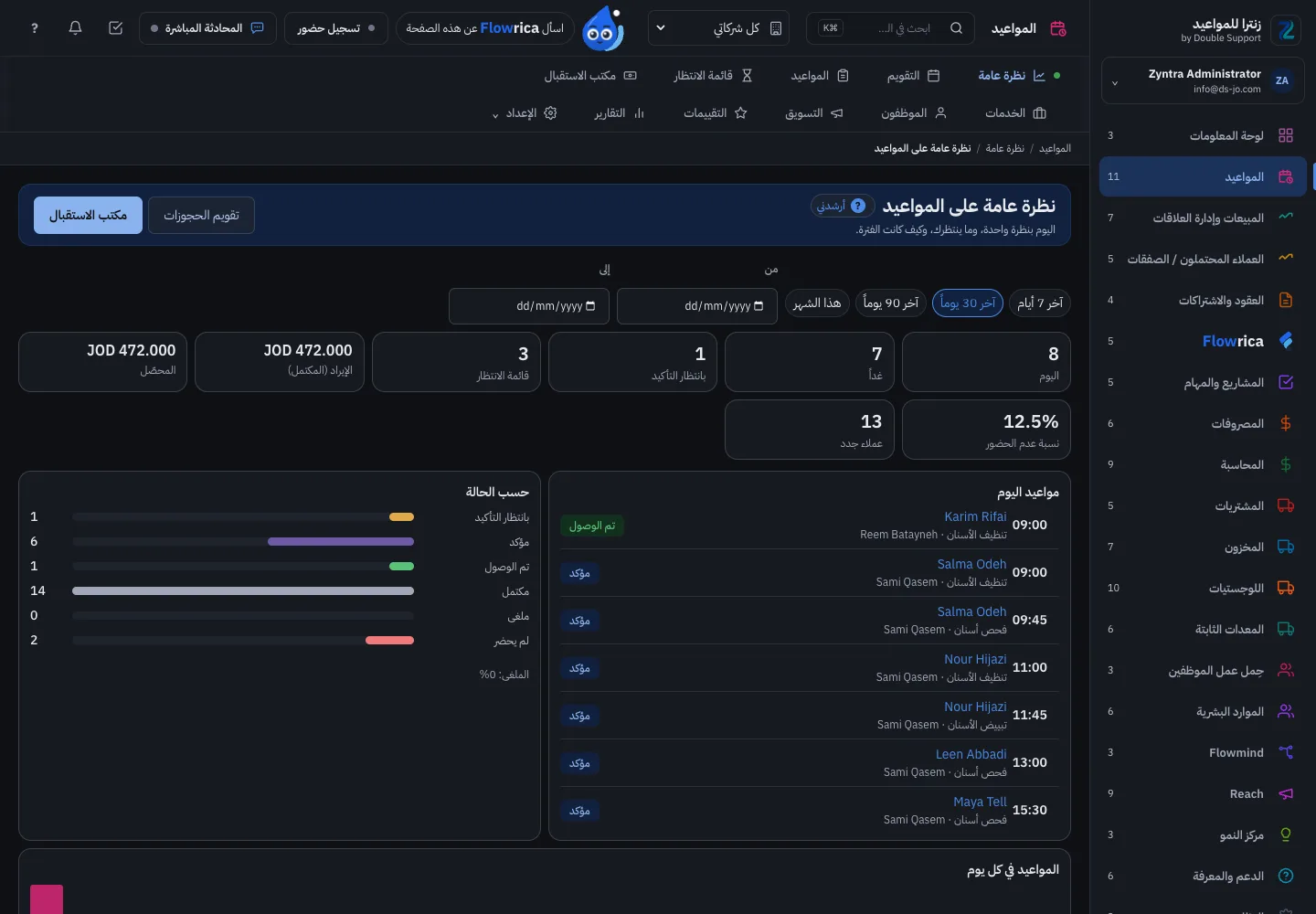This screenshot has width=1316, height=914.
Task: Open the من start date picker
Action: [x=697, y=306]
